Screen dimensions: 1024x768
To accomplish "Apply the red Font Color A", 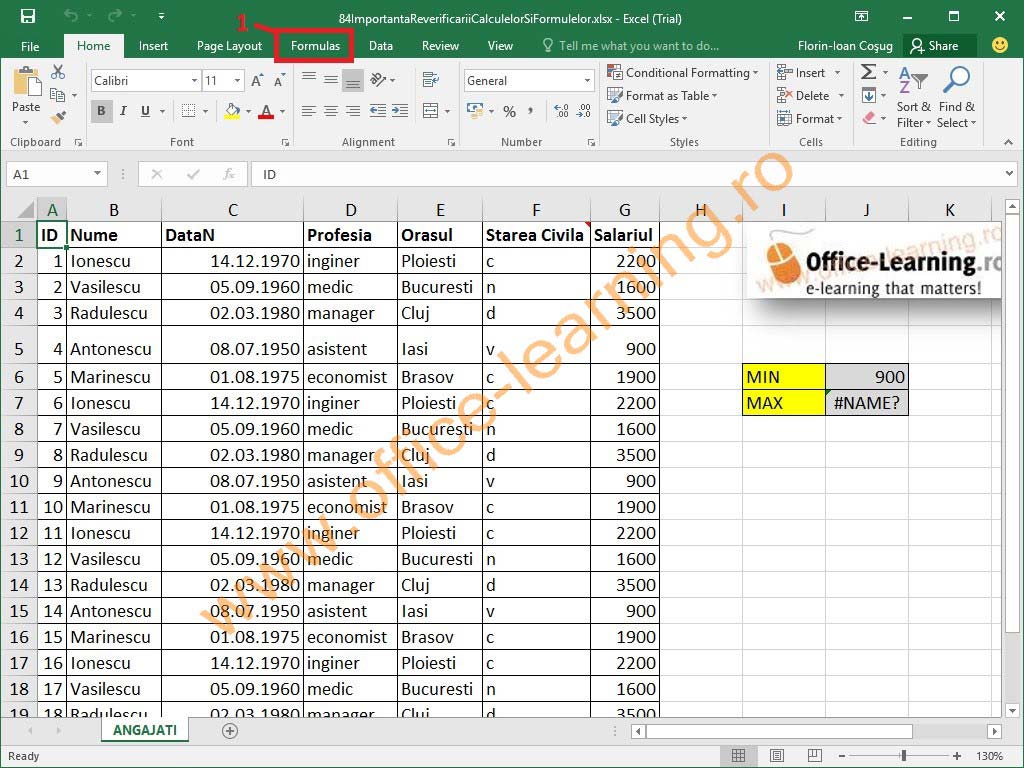I will (266, 111).
